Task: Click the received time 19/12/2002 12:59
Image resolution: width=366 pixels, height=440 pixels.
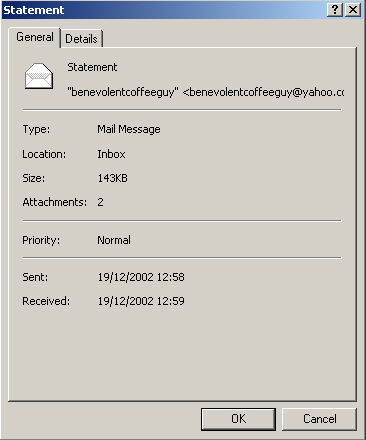Action: pyautogui.click(x=141, y=301)
